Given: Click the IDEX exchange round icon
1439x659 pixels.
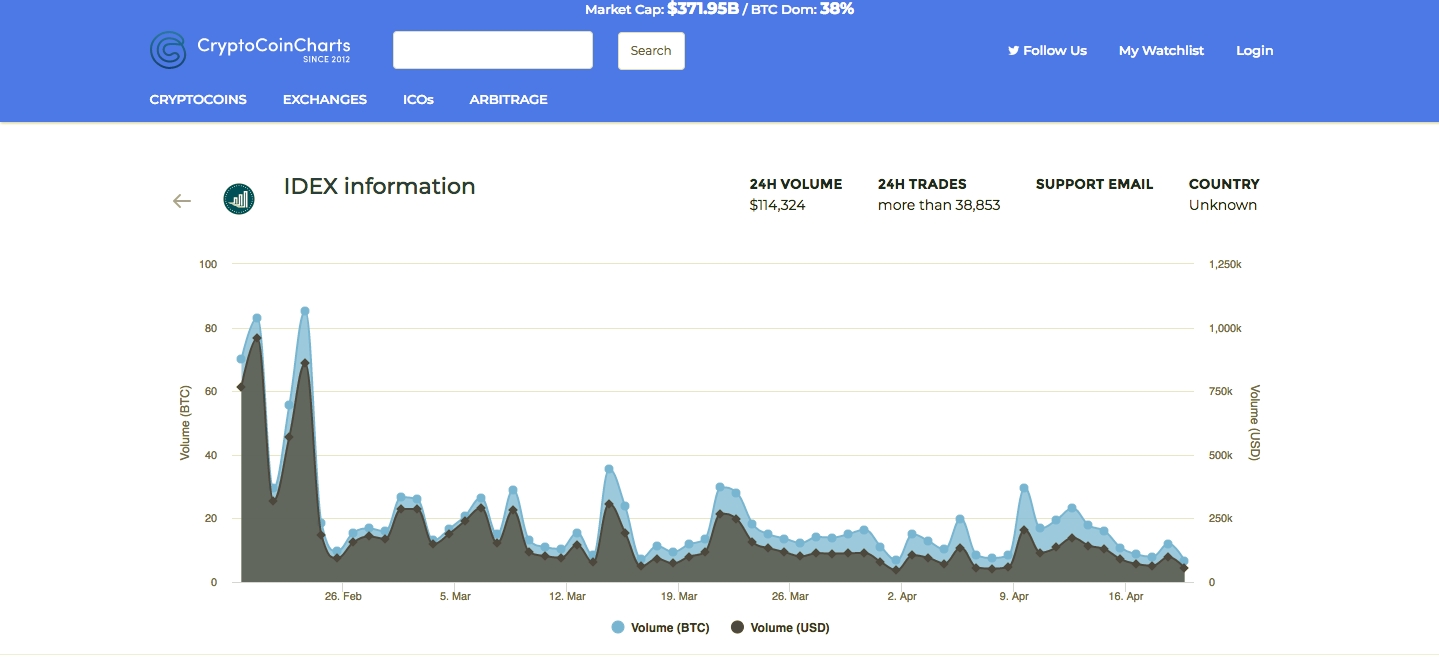Looking at the screenshot, I should [x=239, y=199].
